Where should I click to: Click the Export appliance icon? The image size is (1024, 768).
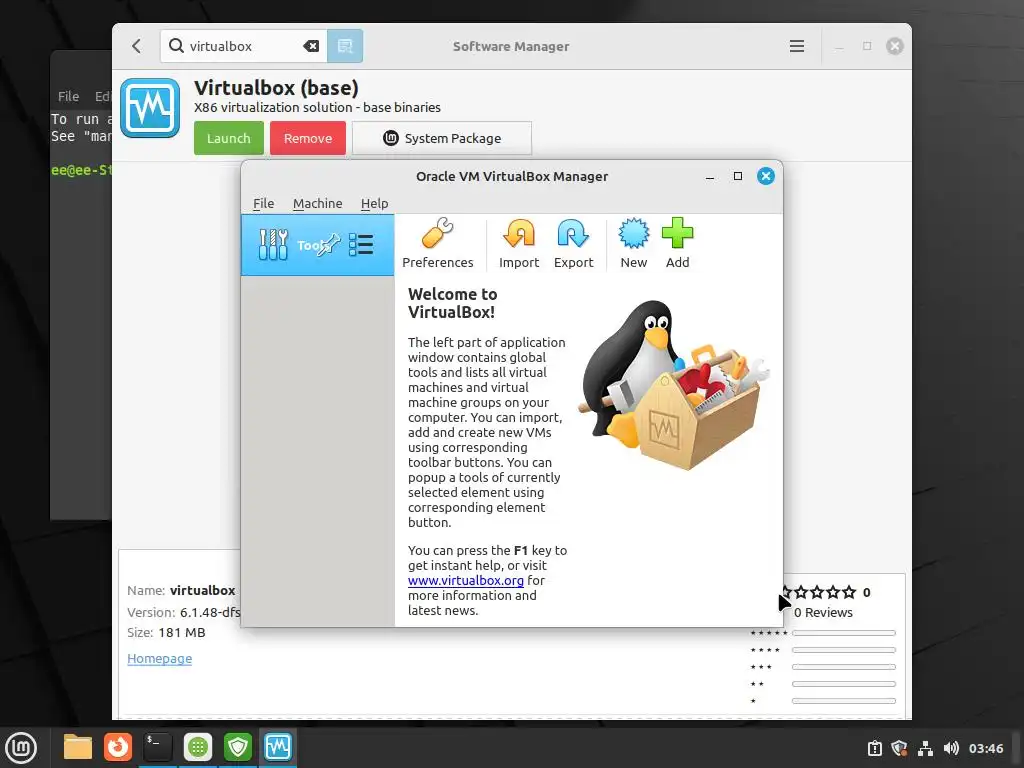pyautogui.click(x=573, y=244)
